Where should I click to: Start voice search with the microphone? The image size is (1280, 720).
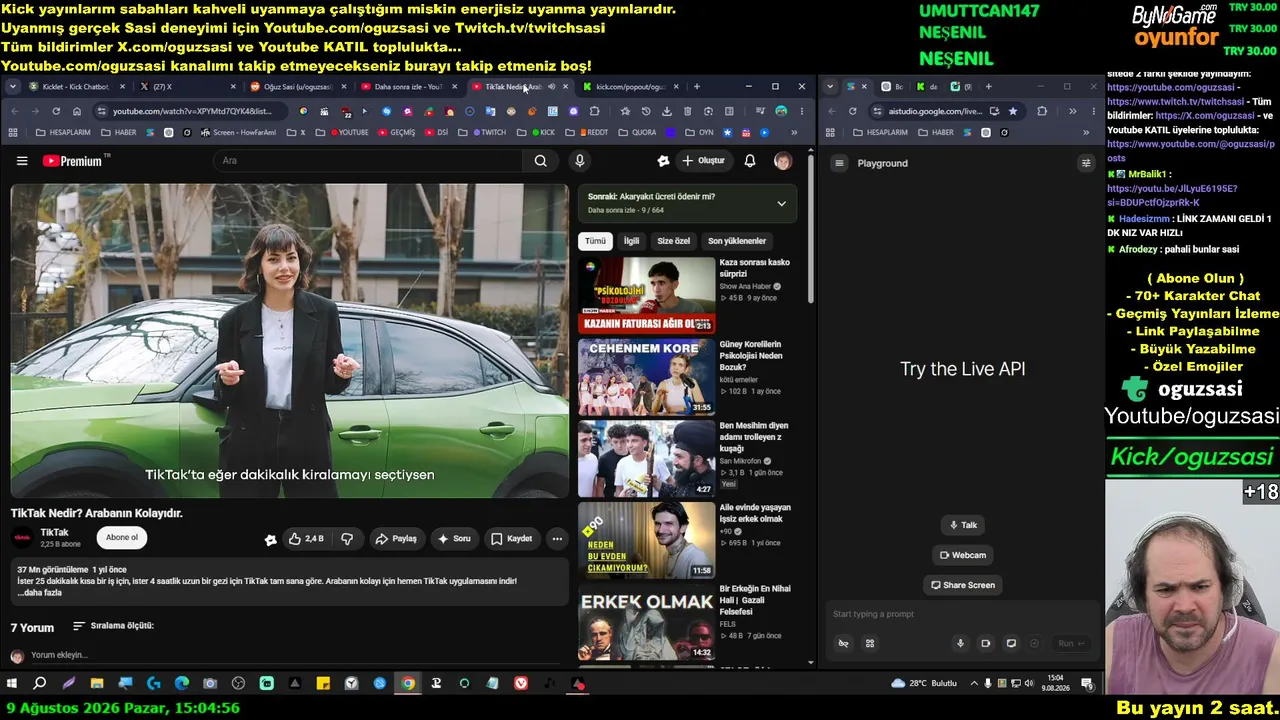point(579,161)
